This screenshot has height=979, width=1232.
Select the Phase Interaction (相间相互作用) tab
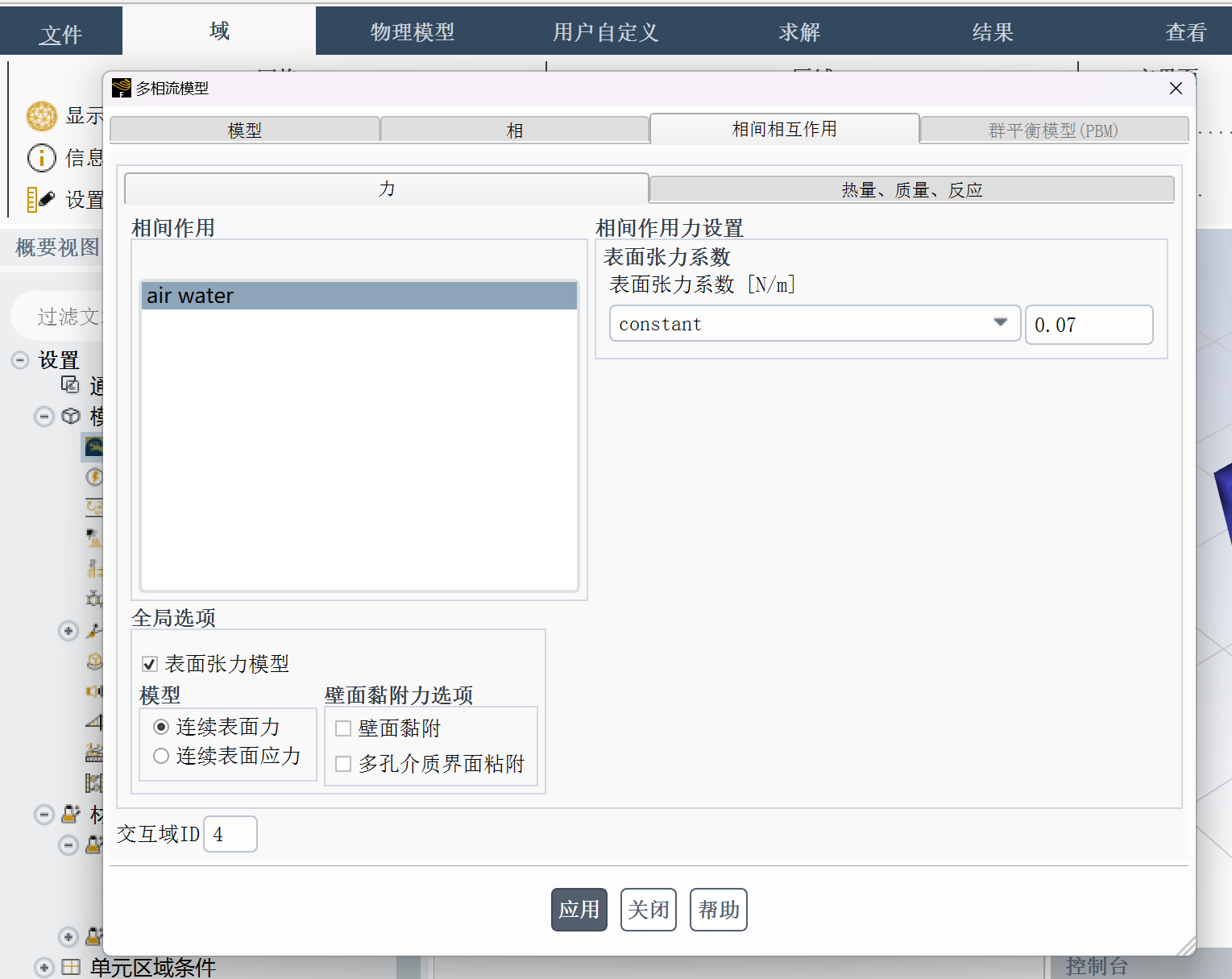tap(784, 129)
